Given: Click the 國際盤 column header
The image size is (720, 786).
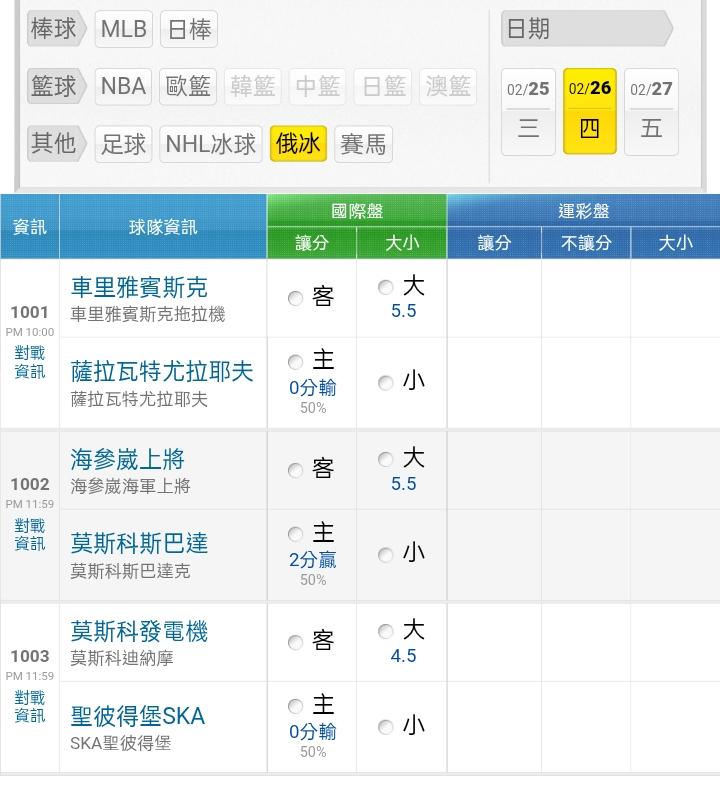Looking at the screenshot, I should tap(356, 211).
